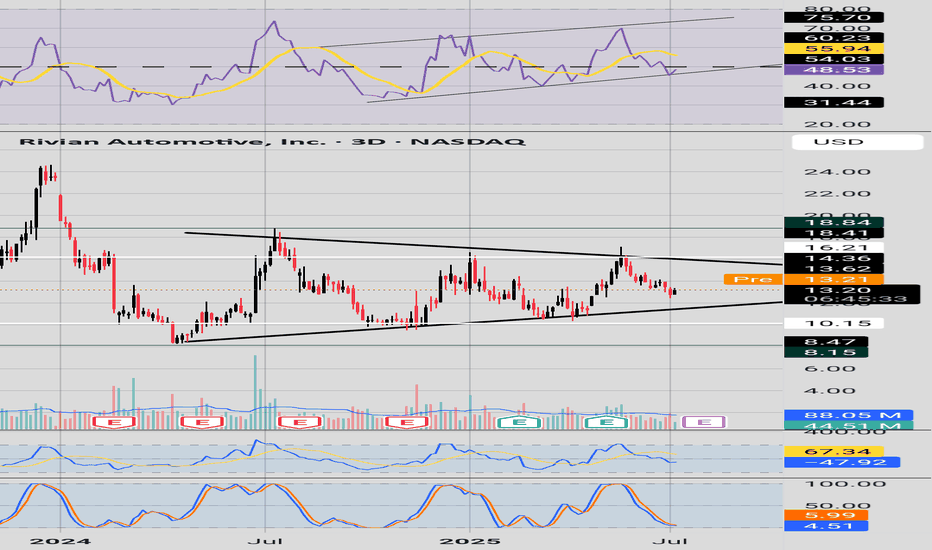Click the 31.44 RSI value label

[x=834, y=103]
